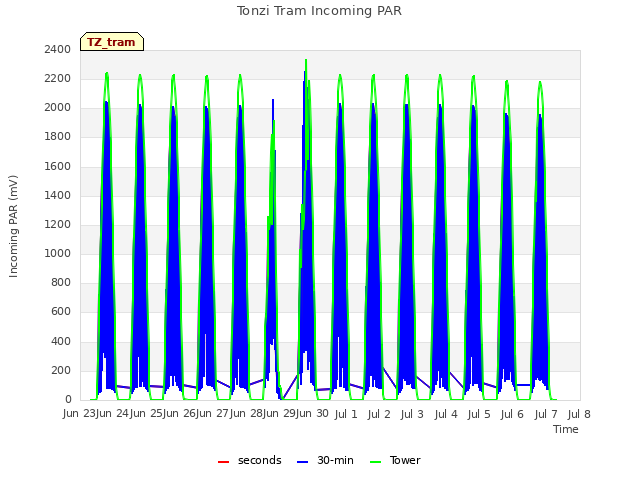Screen dimensions: 640x480
Task: Select the chart title Tonzi Tram Incoming PAR
Action: point(319,11)
